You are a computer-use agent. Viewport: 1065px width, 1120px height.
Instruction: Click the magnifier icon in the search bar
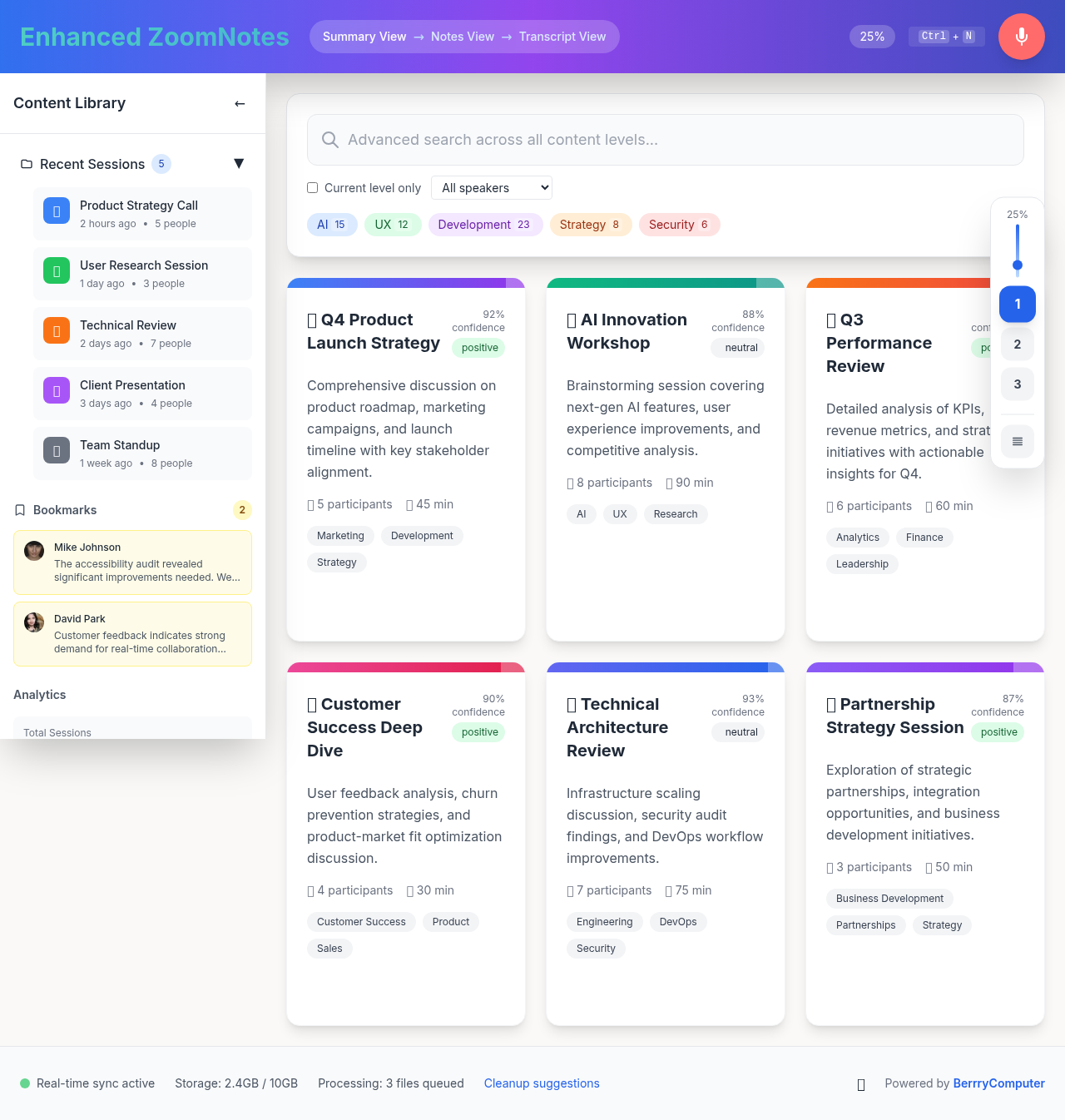click(x=329, y=140)
